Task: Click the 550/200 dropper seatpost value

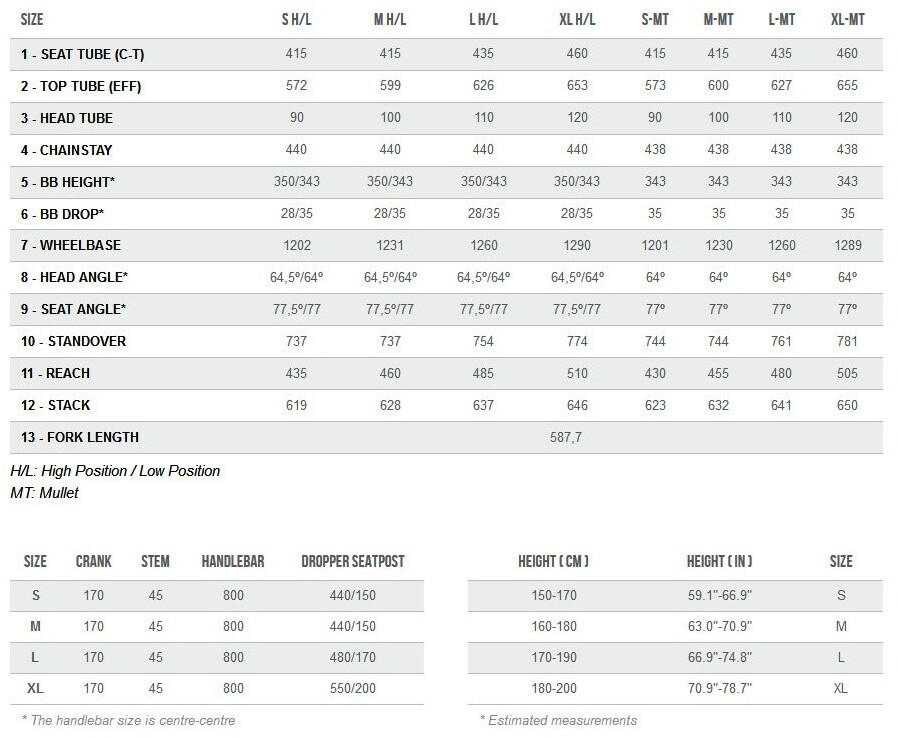Action: [352, 689]
